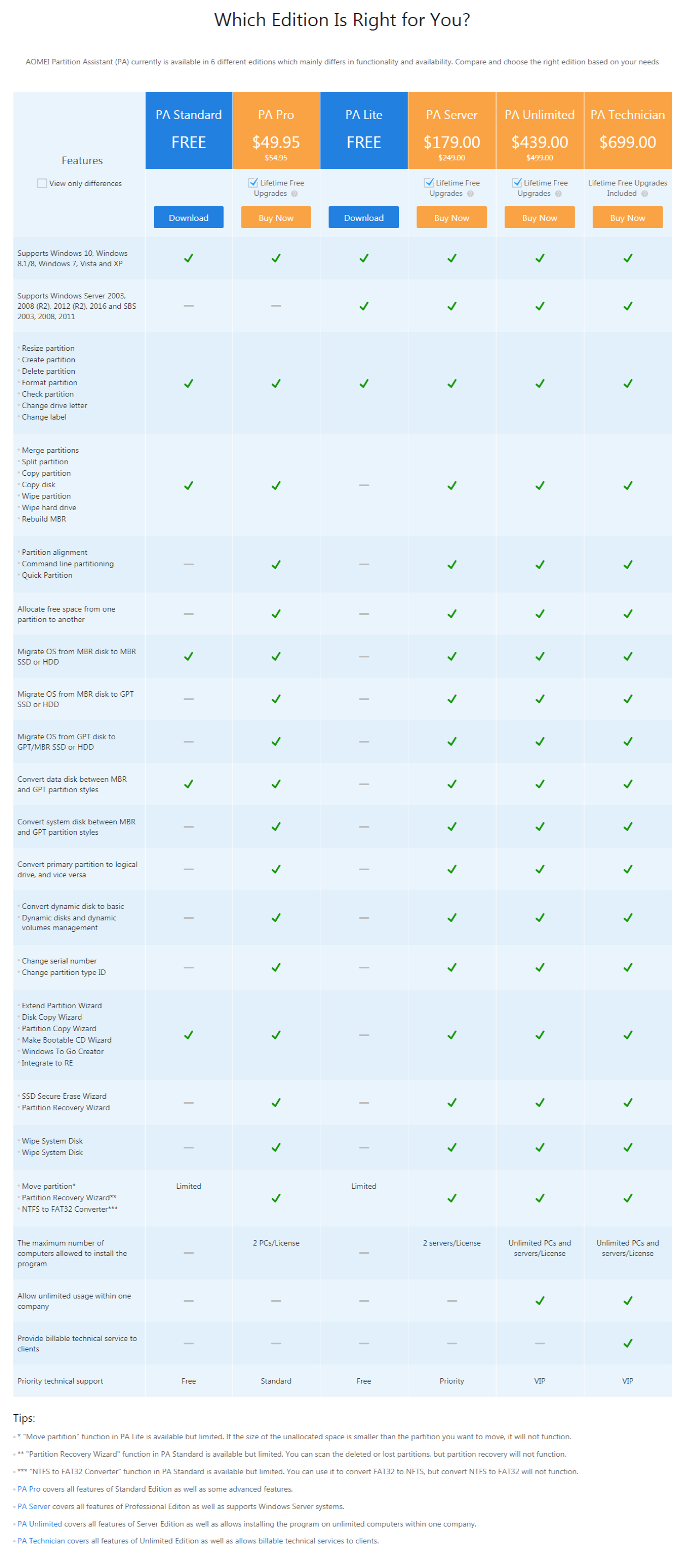Buy PA Unlimited now
The height and width of the screenshot is (1568, 674).
[539, 217]
